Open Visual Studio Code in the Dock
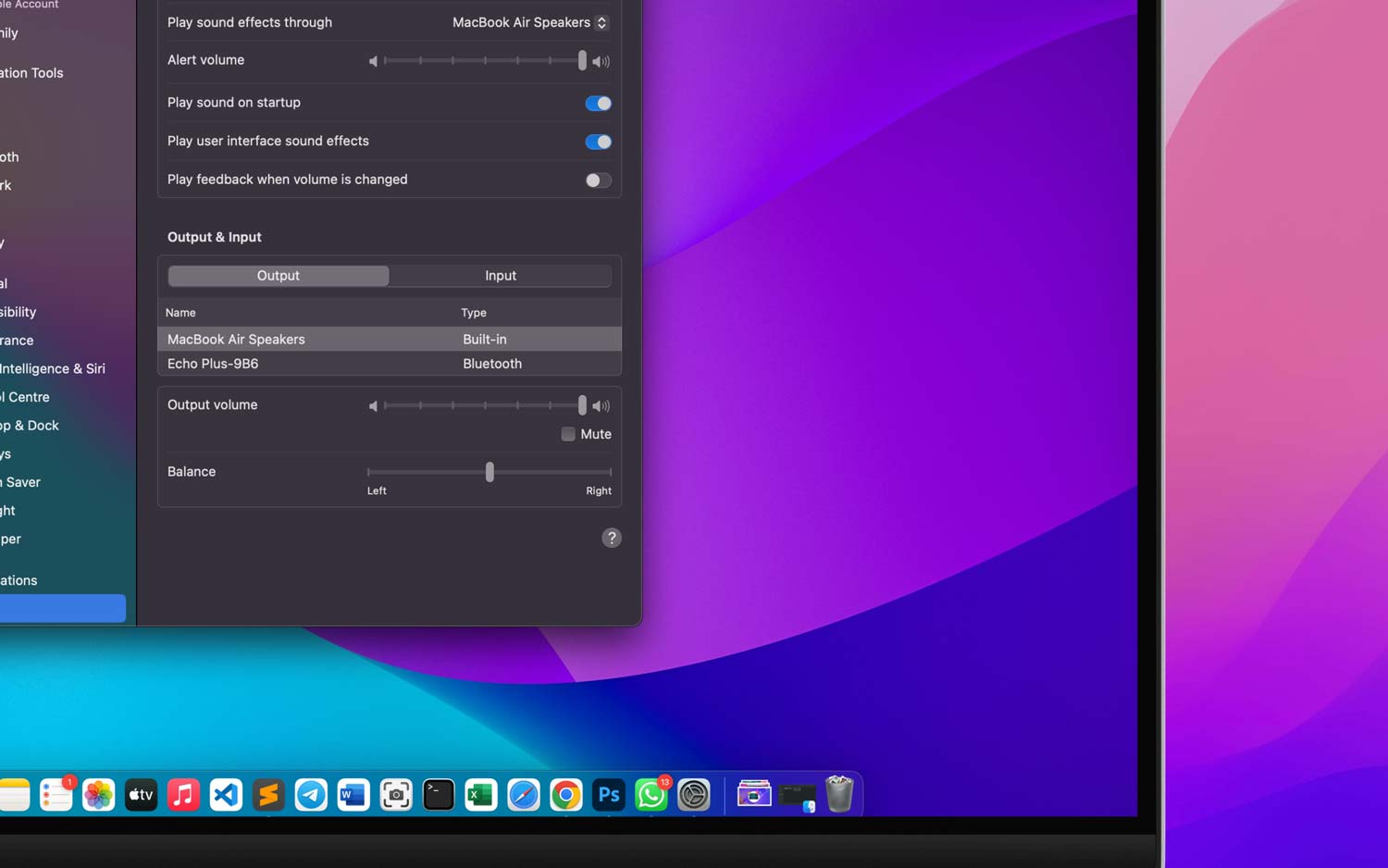 tap(226, 794)
